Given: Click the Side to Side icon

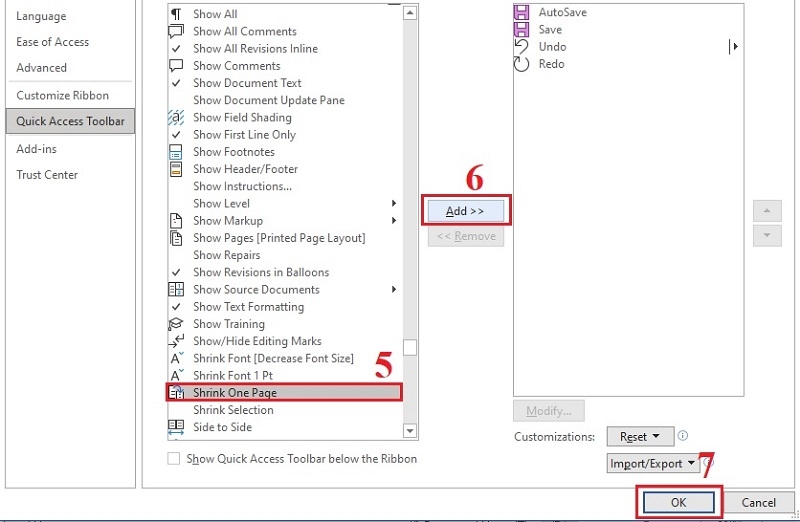Looking at the screenshot, I should [176, 427].
